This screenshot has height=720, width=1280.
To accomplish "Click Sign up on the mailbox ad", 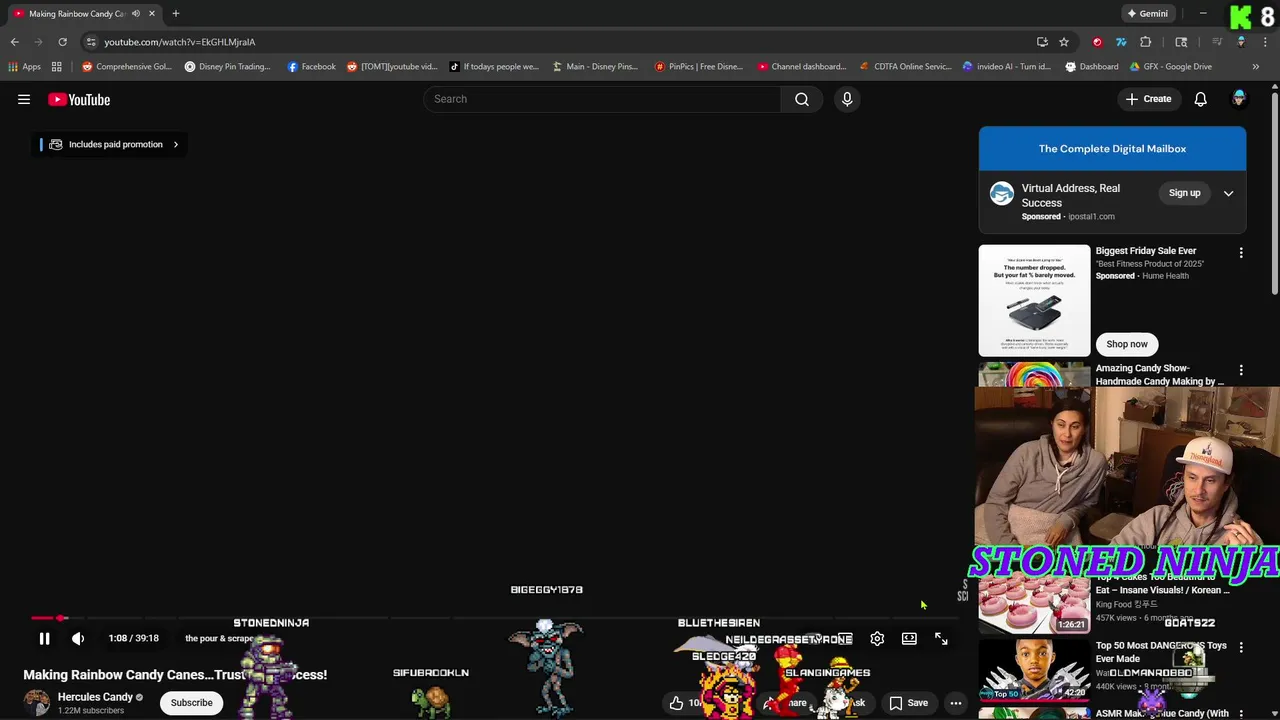I will [1184, 193].
